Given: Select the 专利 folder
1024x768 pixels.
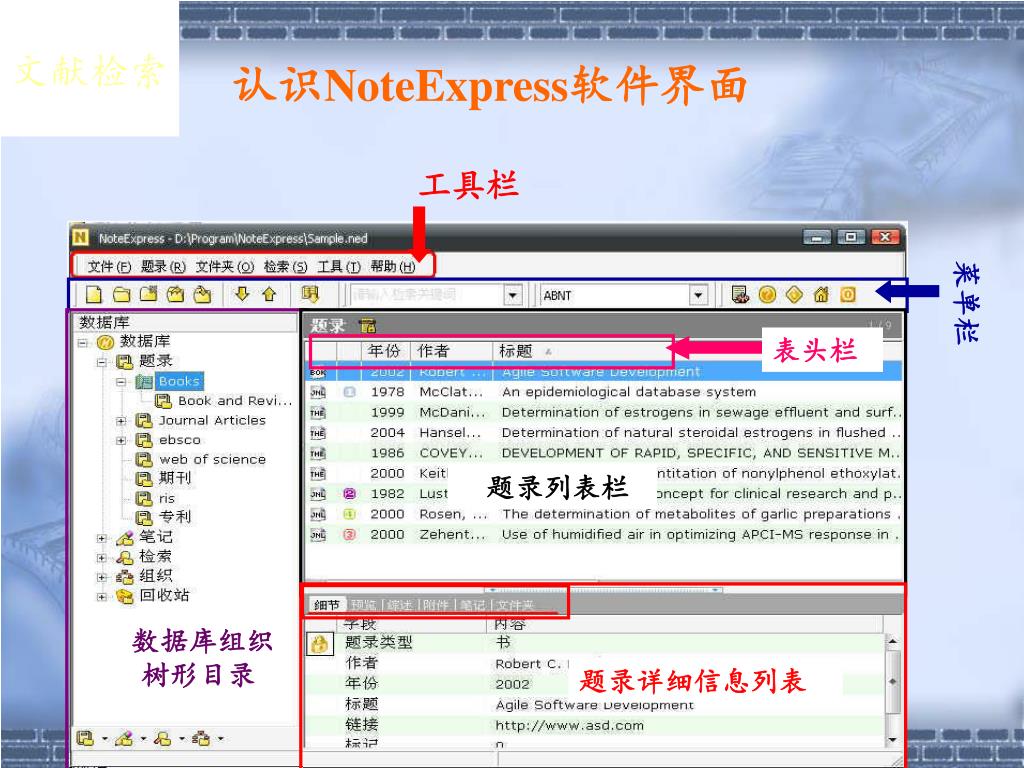Looking at the screenshot, I should point(175,517).
